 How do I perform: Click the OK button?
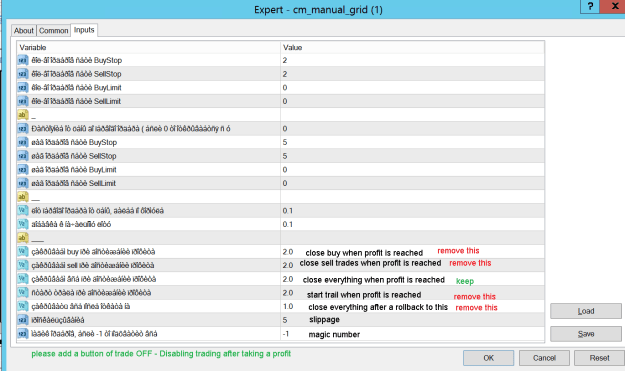488,358
